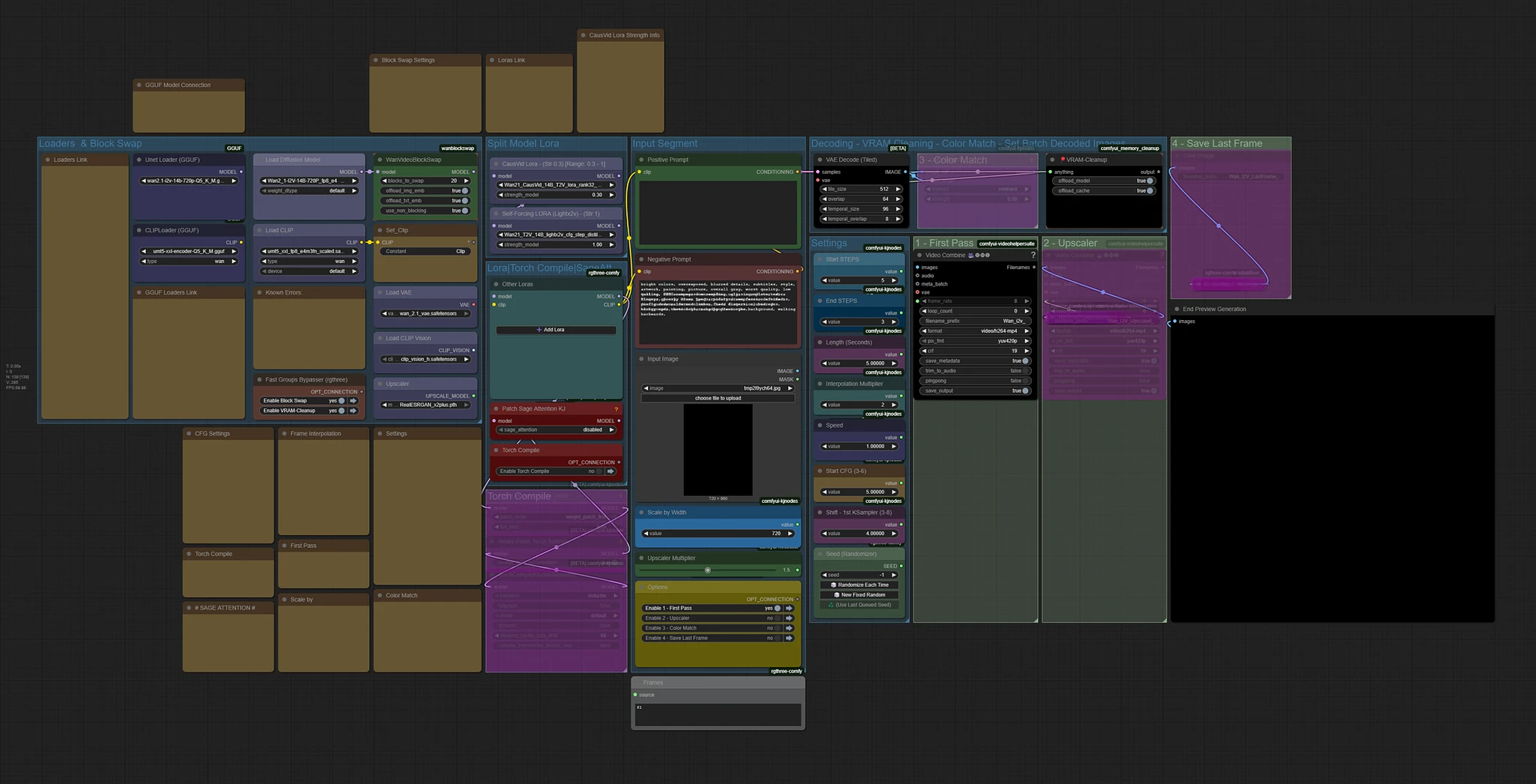The width and height of the screenshot is (1536, 784).
Task: Open format video/h264-mp4 dropdown
Action: 975,331
